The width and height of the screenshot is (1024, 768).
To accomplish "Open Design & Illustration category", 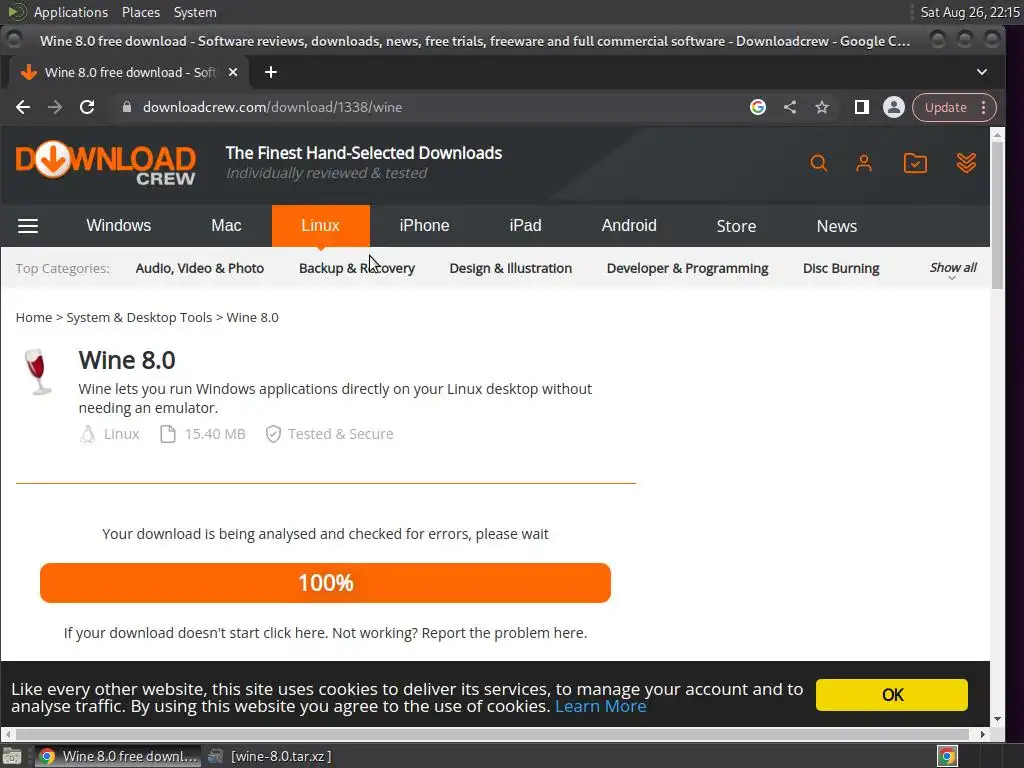I will point(511,268).
